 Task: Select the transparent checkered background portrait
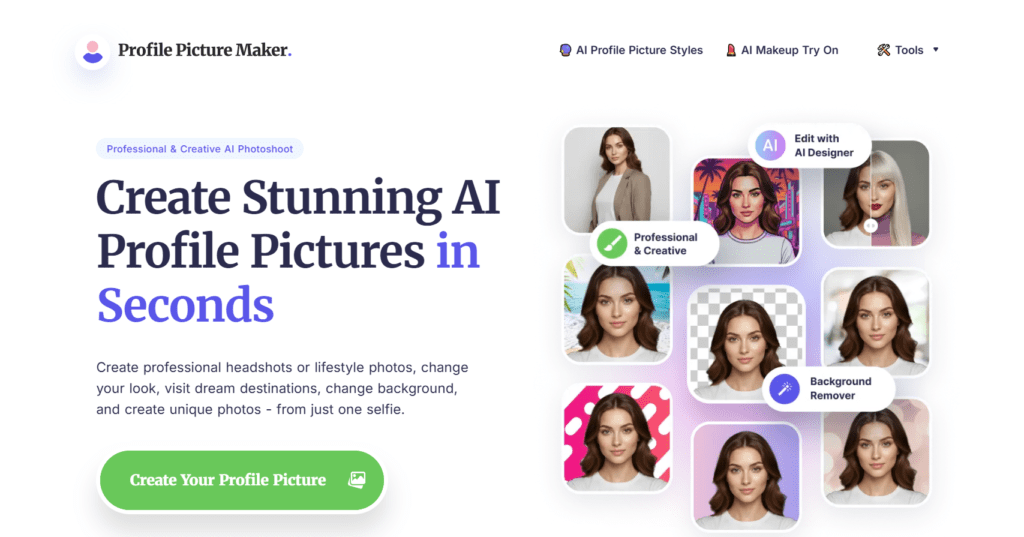click(x=746, y=344)
